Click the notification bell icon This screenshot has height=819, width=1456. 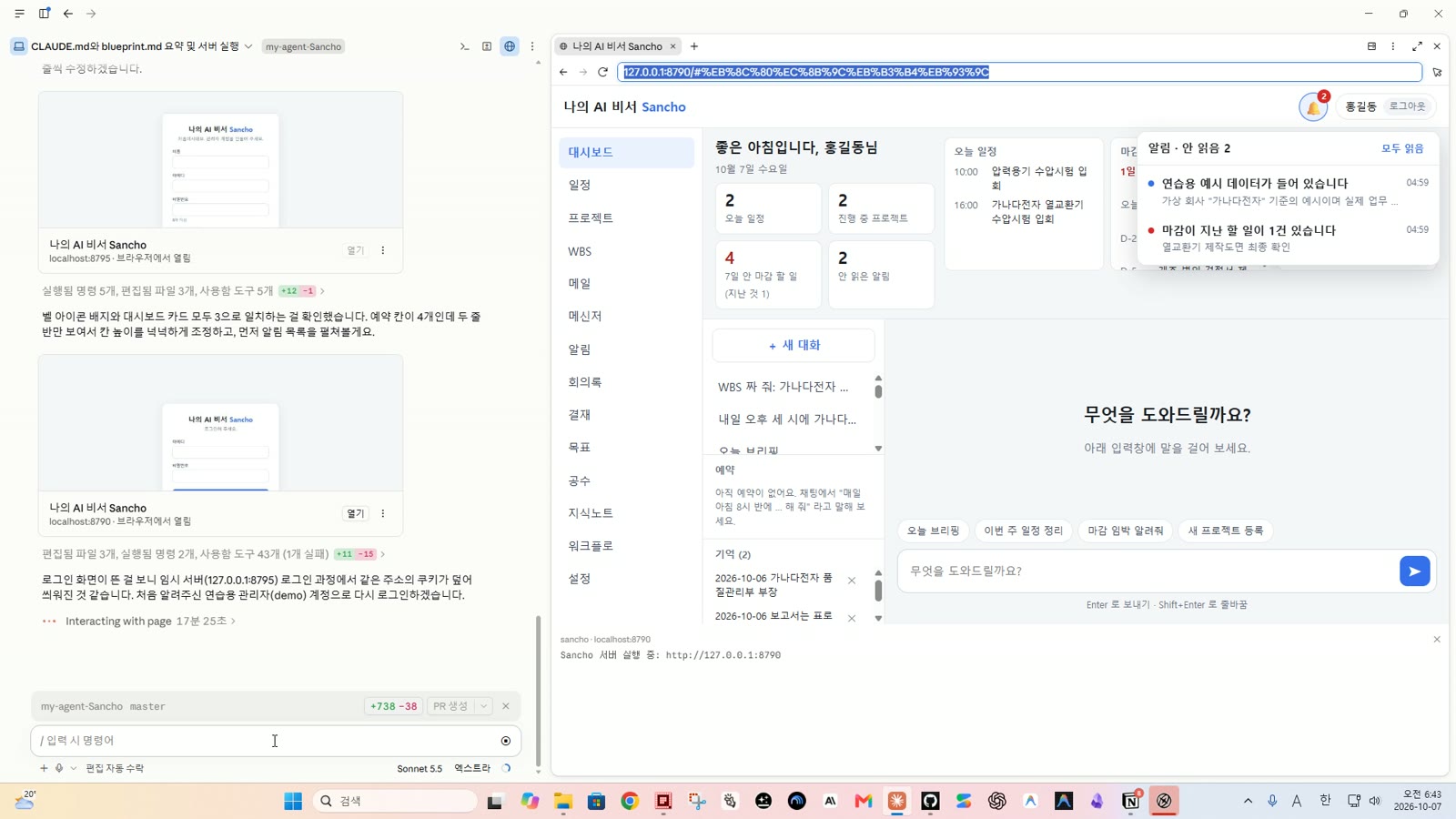click(1313, 107)
